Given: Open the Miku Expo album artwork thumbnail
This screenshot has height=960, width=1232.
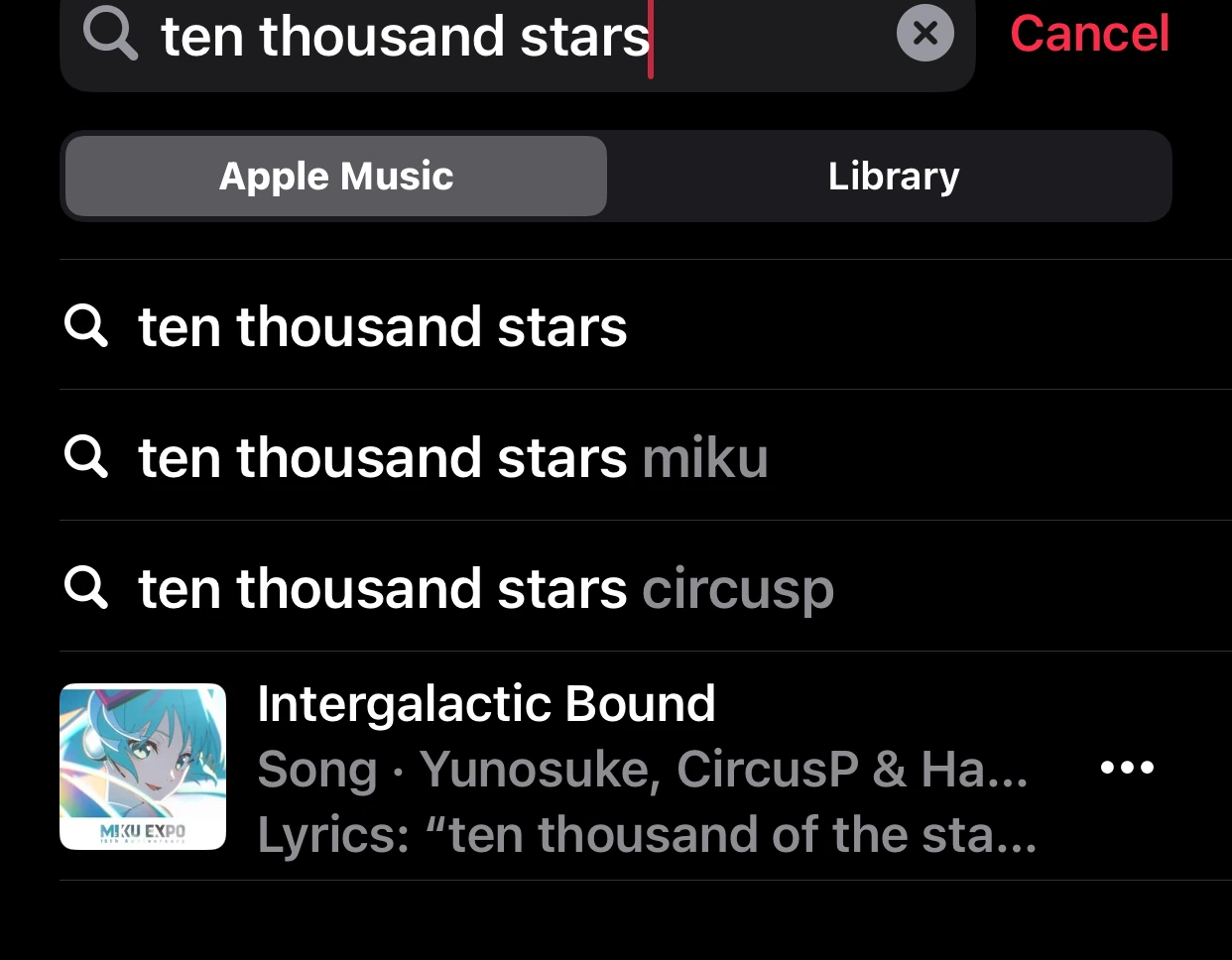Looking at the screenshot, I should pos(143,767).
